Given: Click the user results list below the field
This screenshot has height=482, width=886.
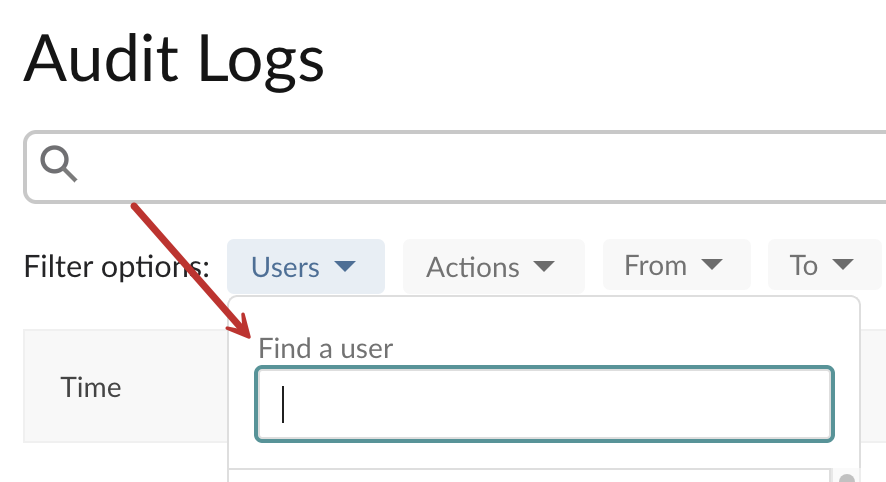Looking at the screenshot, I should [529, 475].
